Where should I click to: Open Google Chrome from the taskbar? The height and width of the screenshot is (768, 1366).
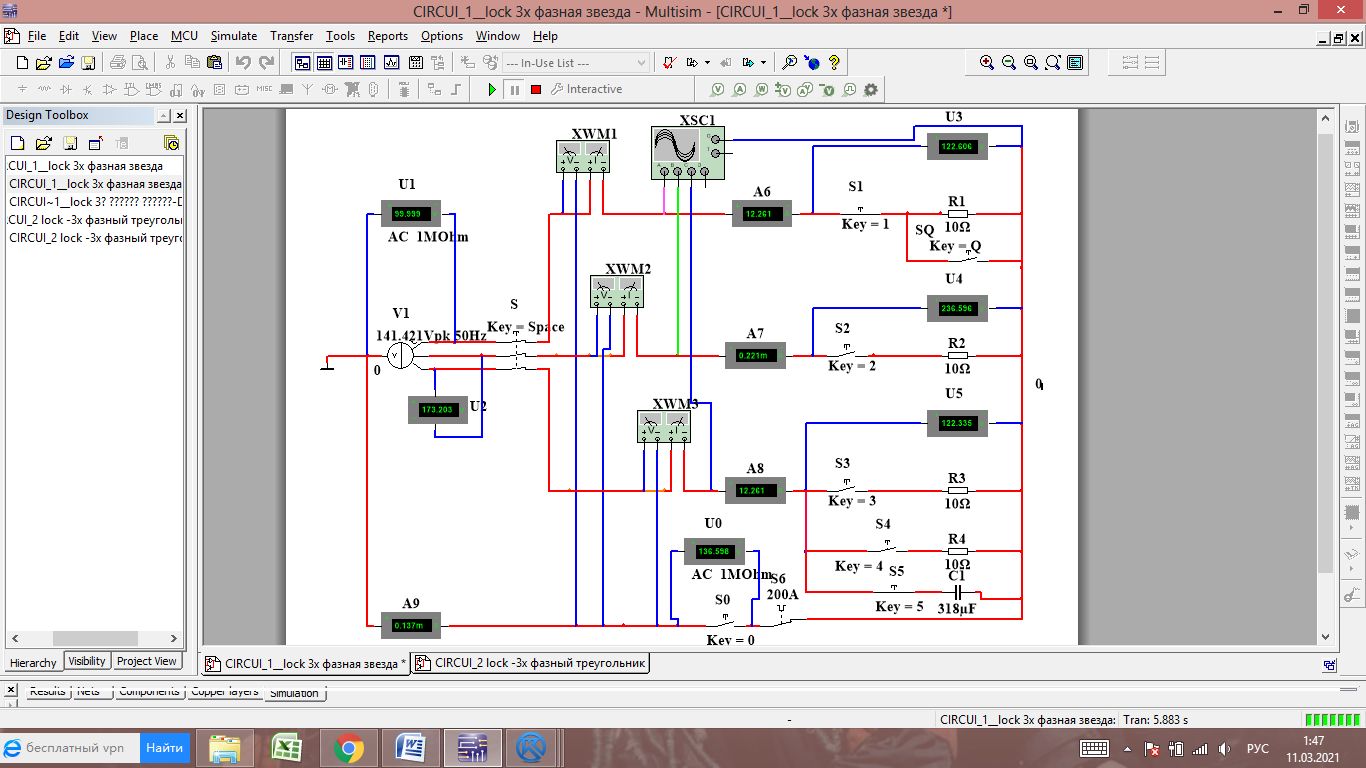click(x=348, y=748)
